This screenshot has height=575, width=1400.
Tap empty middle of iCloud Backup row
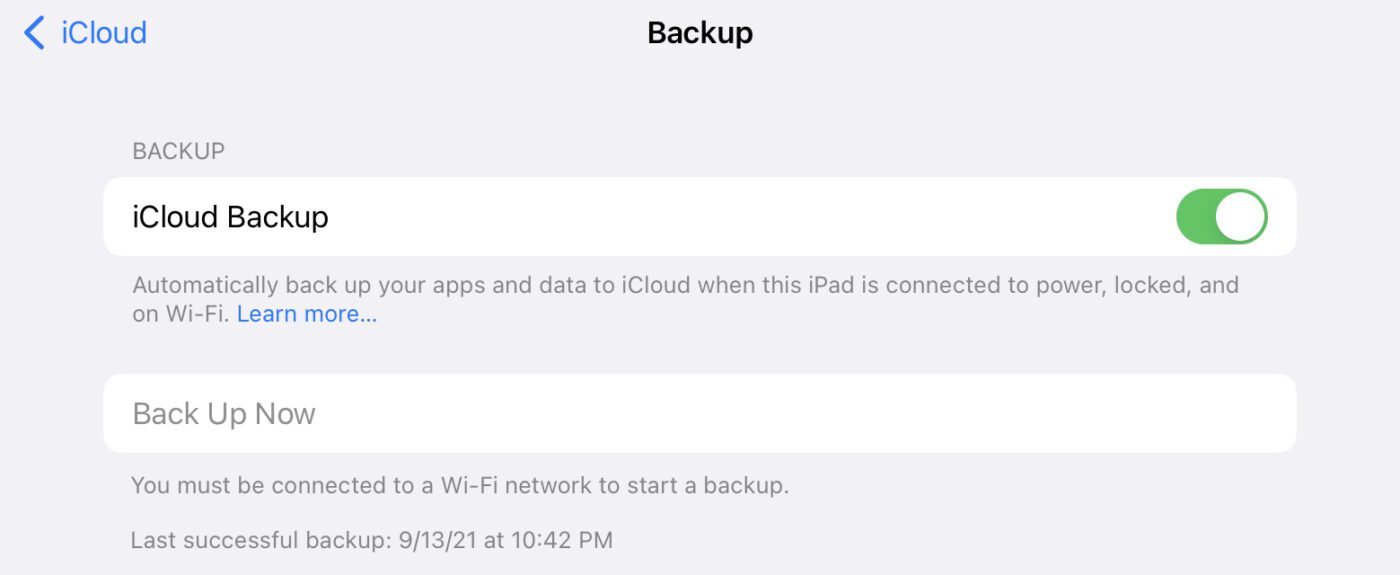[750, 217]
